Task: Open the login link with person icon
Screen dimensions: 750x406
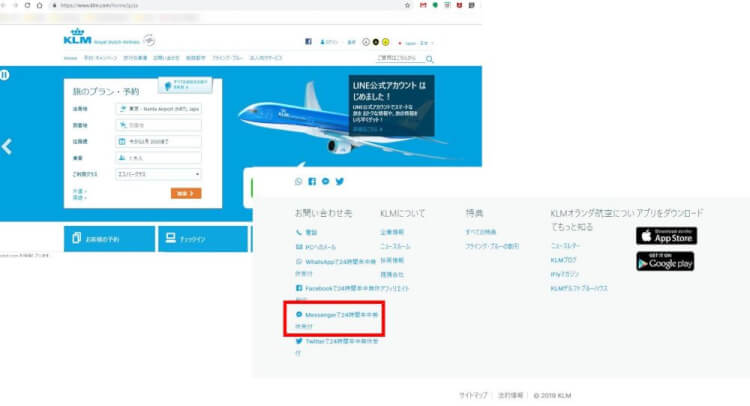Action: pyautogui.click(x=329, y=43)
